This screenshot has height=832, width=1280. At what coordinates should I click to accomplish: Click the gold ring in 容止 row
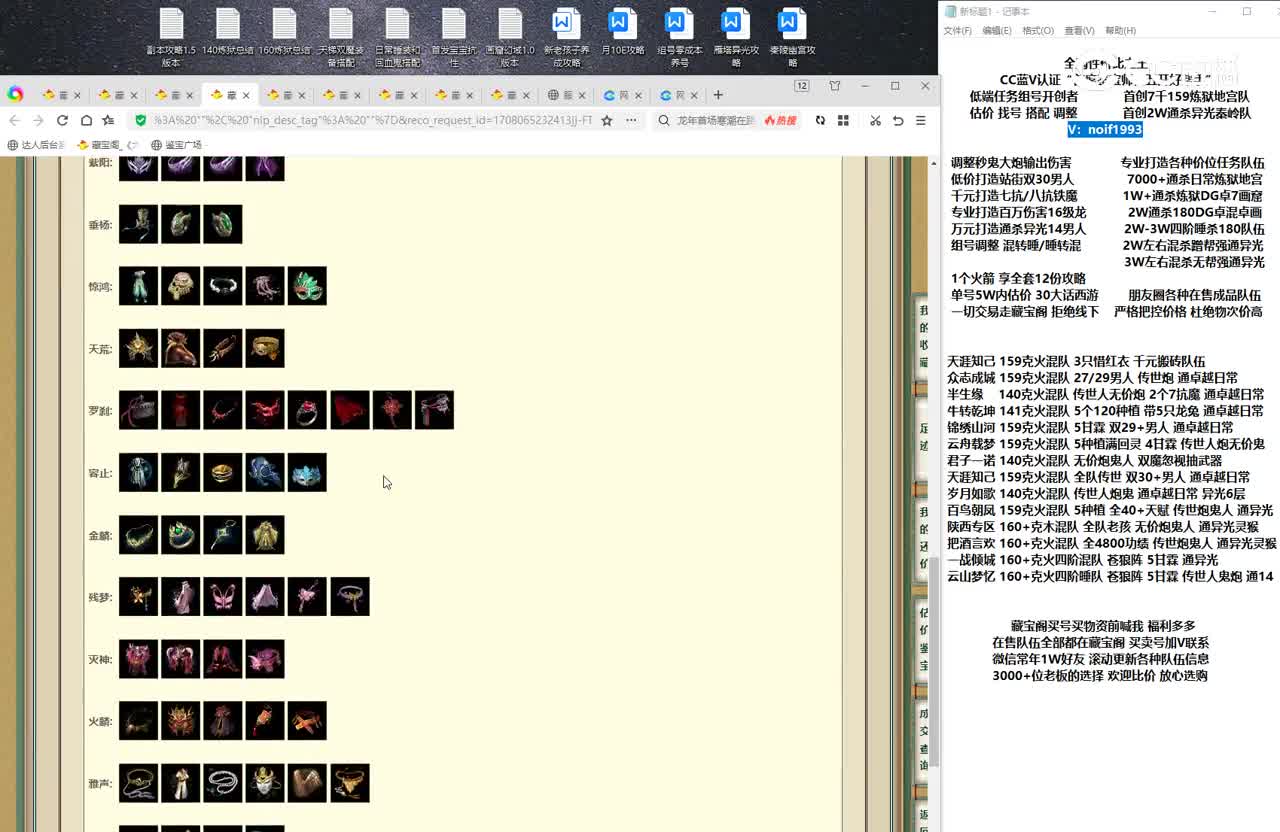pos(223,472)
